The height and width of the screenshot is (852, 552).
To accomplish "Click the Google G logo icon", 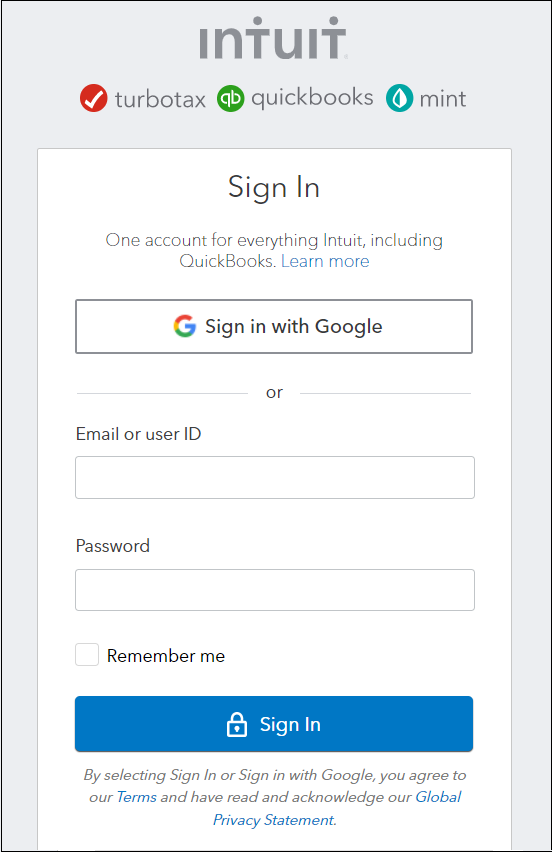I will [185, 326].
